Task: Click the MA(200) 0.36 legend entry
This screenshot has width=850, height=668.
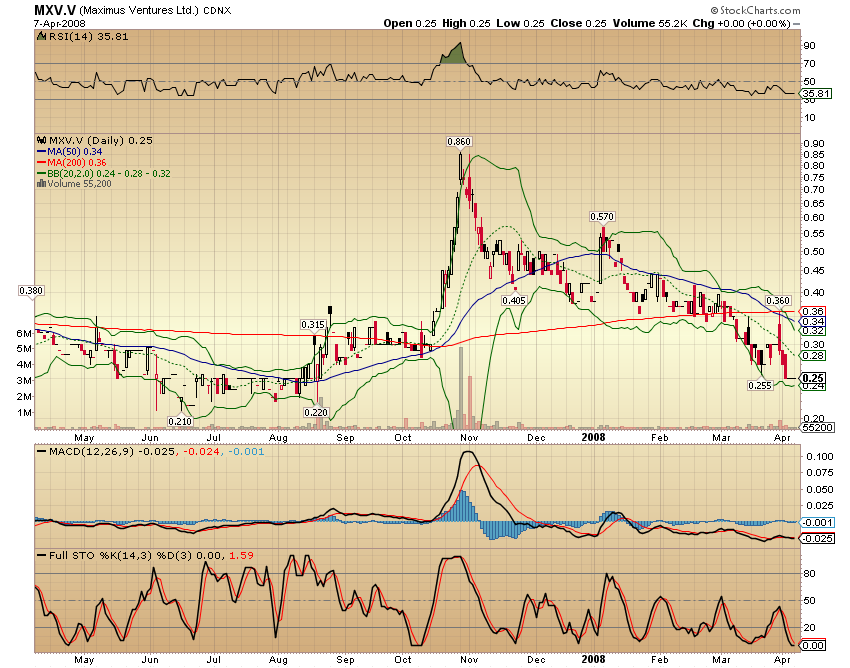Action: (x=77, y=163)
